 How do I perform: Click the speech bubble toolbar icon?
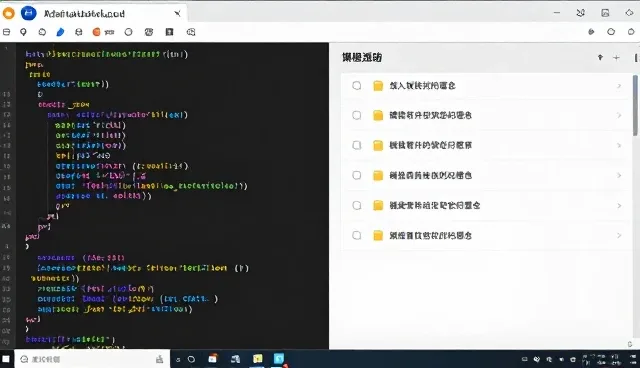tap(42, 32)
